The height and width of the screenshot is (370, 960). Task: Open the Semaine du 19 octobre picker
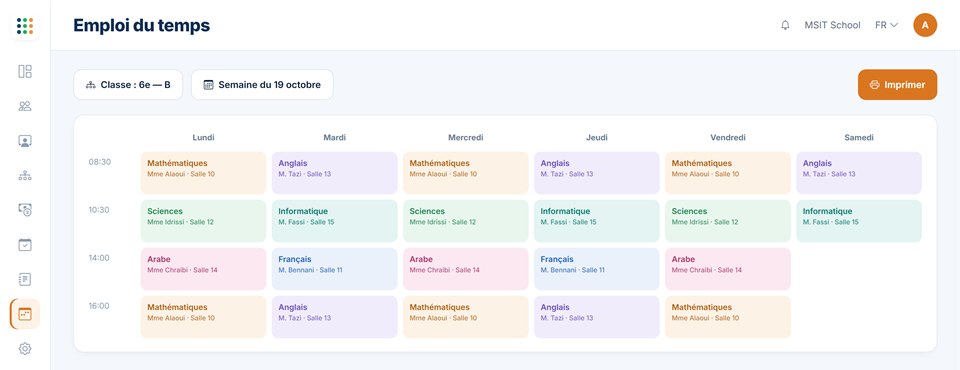262,85
